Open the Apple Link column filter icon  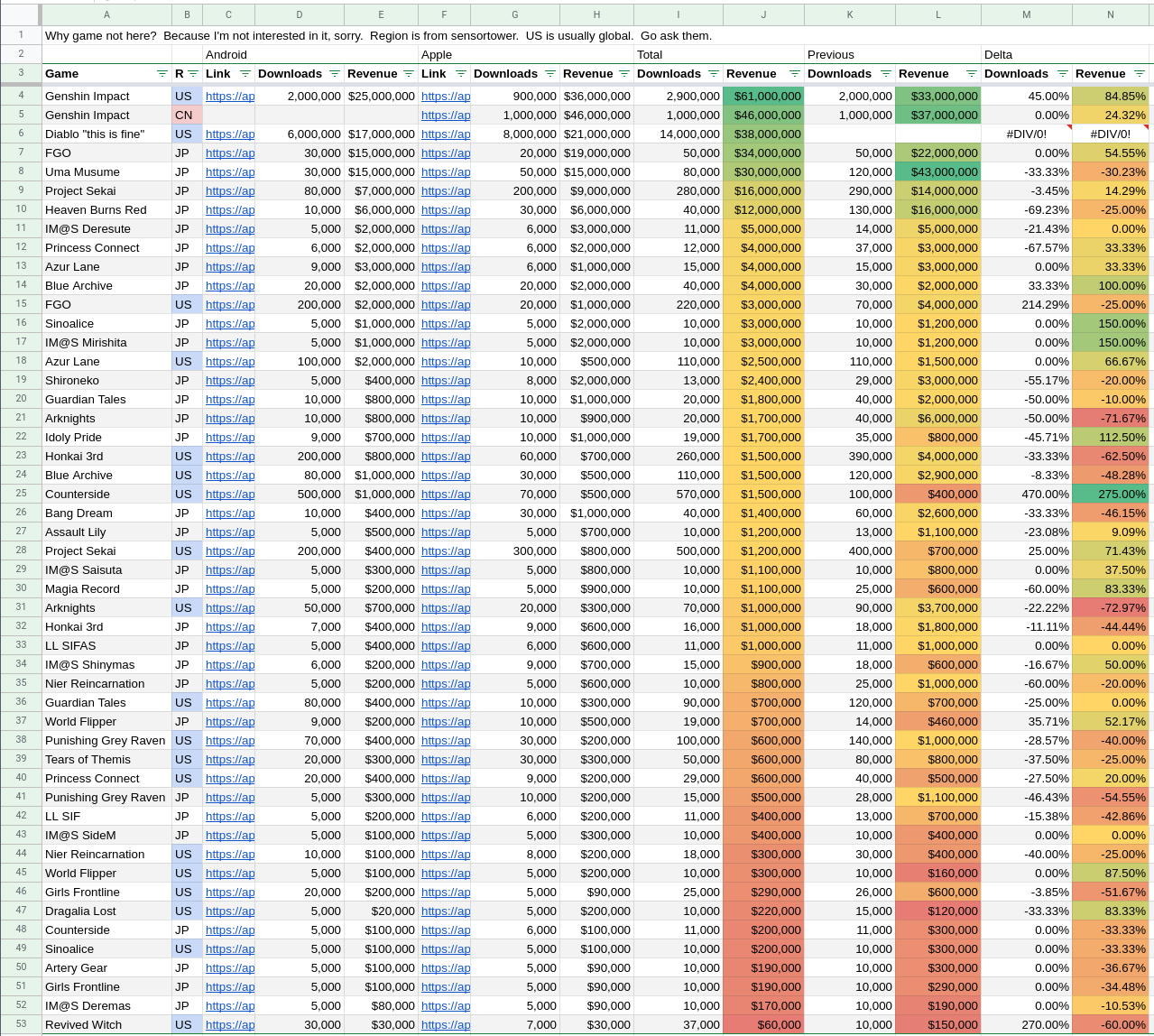[x=461, y=74]
